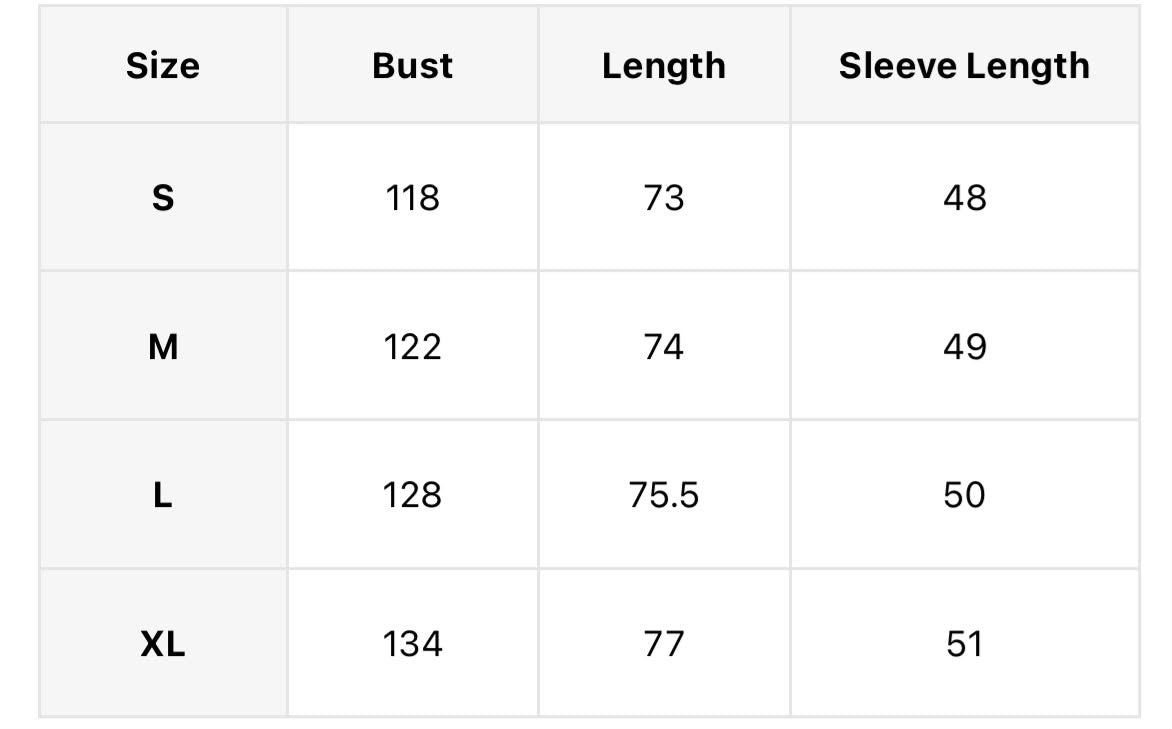
Task: Click the bust value 122
Action: [x=413, y=347]
